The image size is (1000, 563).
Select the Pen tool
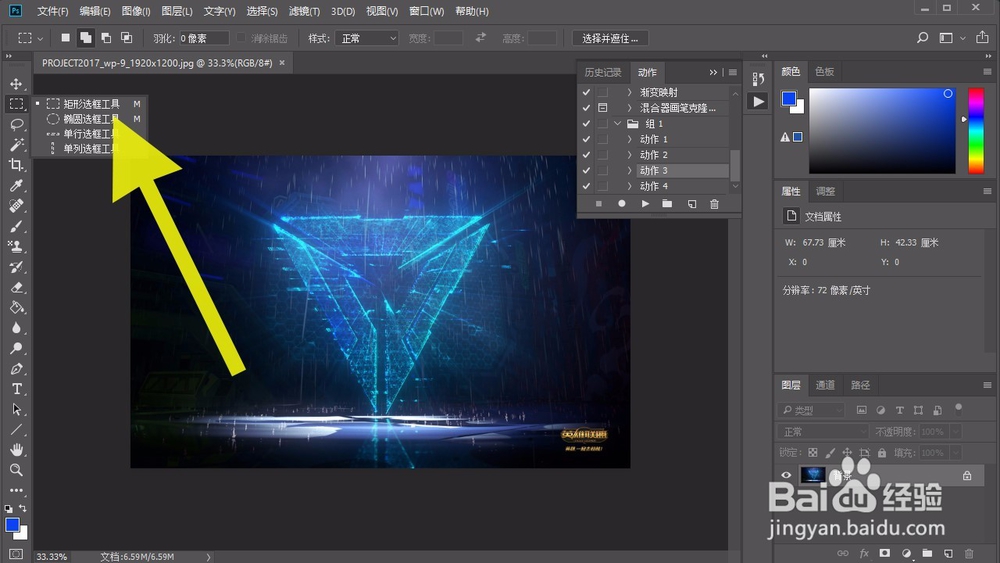click(x=17, y=369)
